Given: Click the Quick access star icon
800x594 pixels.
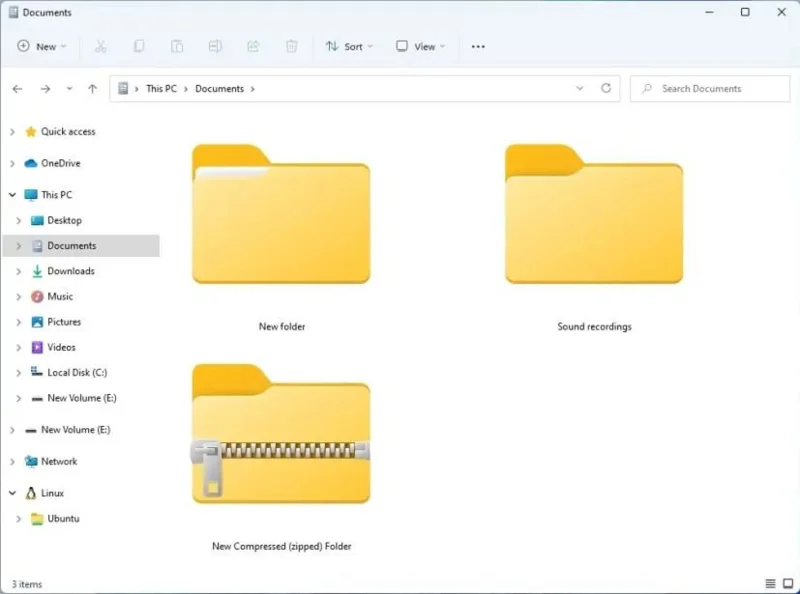Looking at the screenshot, I should 31,132.
